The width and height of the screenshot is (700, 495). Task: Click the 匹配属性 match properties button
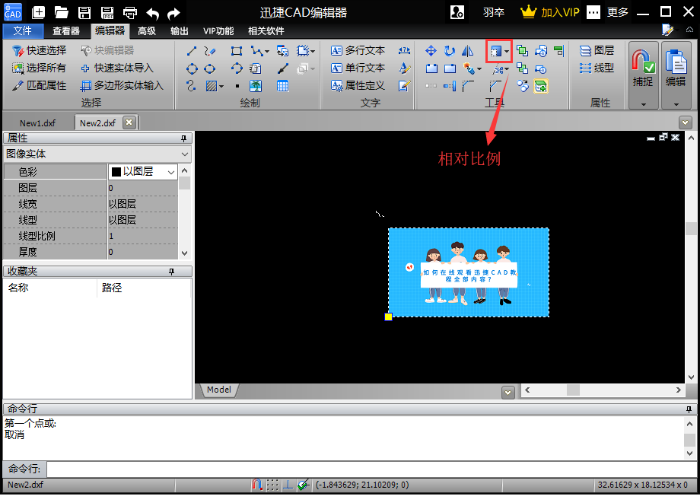(39, 86)
